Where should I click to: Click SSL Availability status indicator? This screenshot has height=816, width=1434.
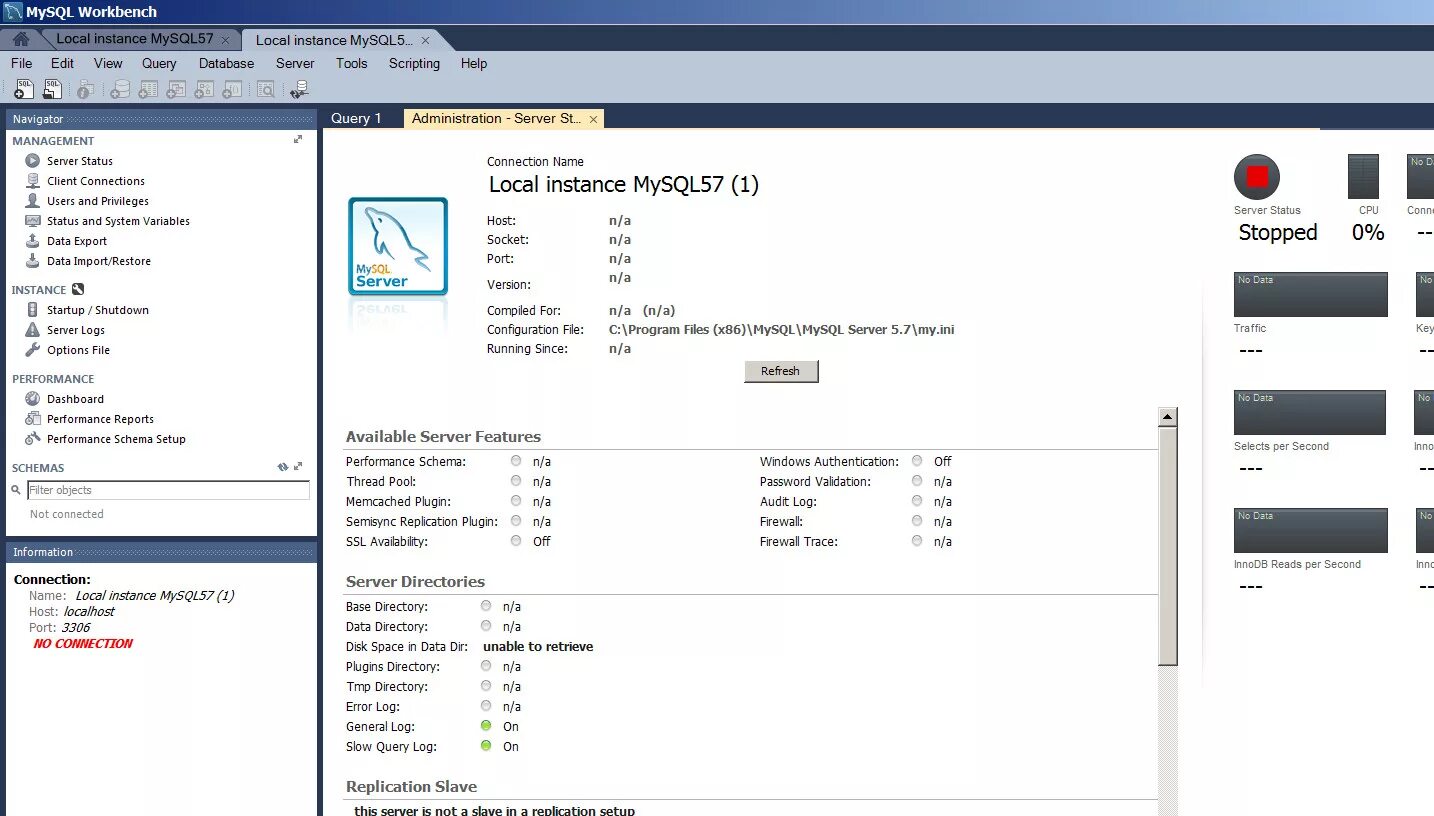[516, 541]
